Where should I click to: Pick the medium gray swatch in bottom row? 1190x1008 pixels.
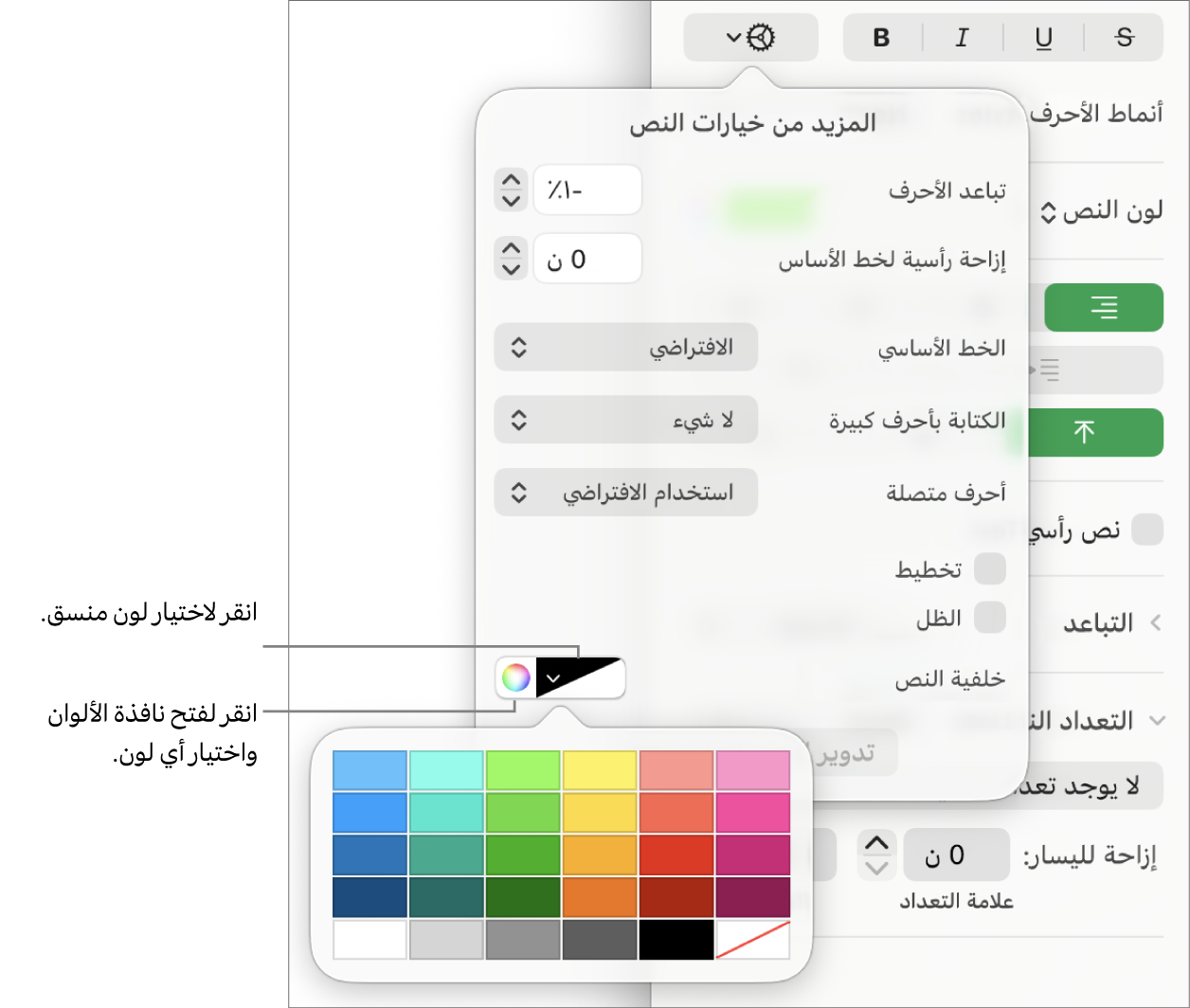[523, 940]
